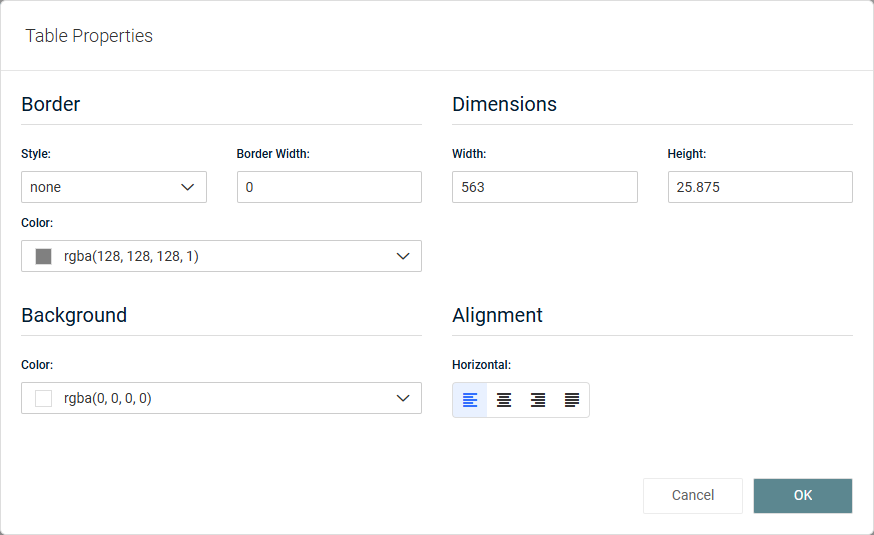The width and height of the screenshot is (874, 535).
Task: Expand the Border Color dropdown
Action: click(221, 256)
